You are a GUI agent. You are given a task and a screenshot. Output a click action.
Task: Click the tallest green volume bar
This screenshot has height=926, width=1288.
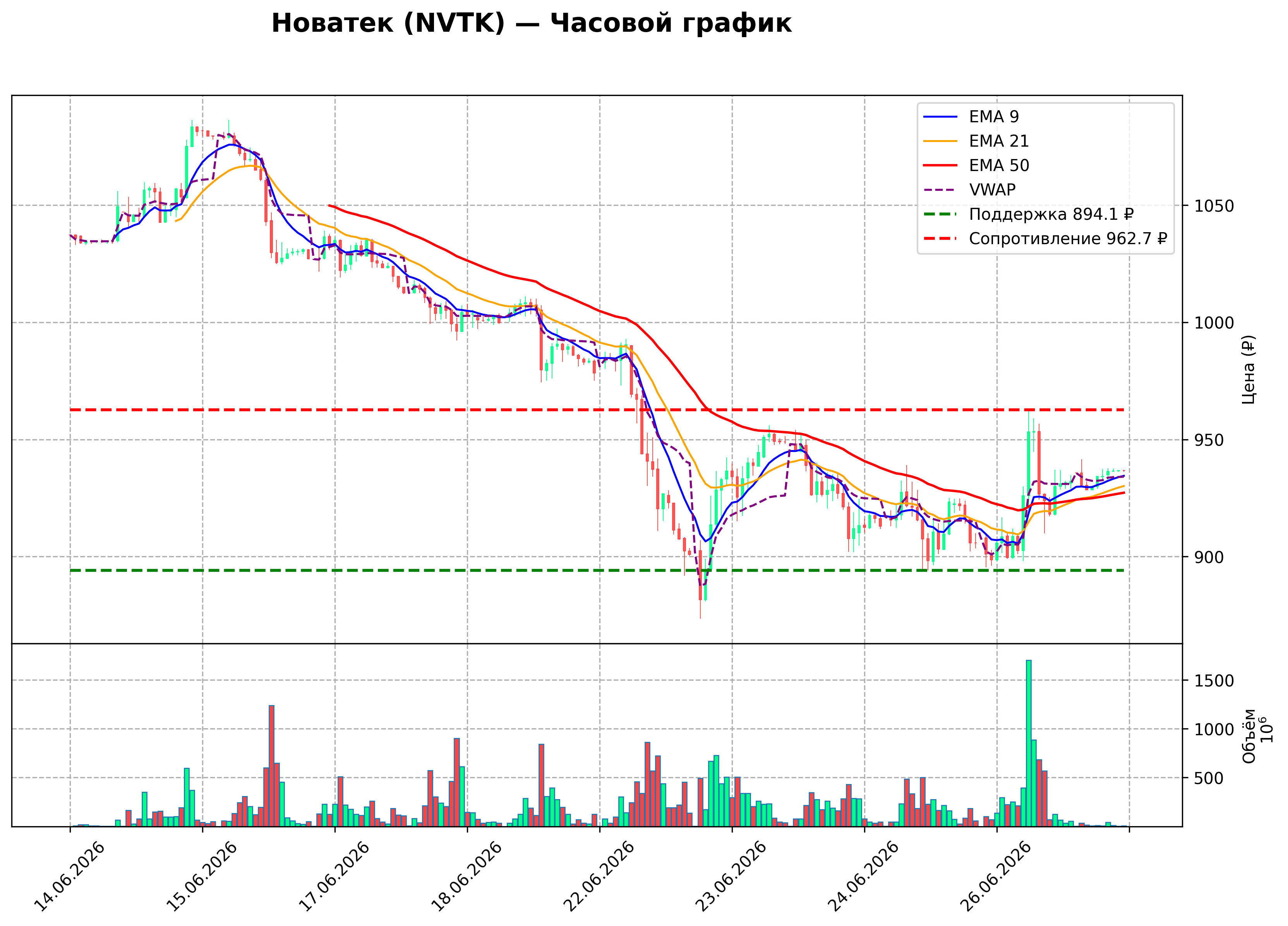[1029, 743]
